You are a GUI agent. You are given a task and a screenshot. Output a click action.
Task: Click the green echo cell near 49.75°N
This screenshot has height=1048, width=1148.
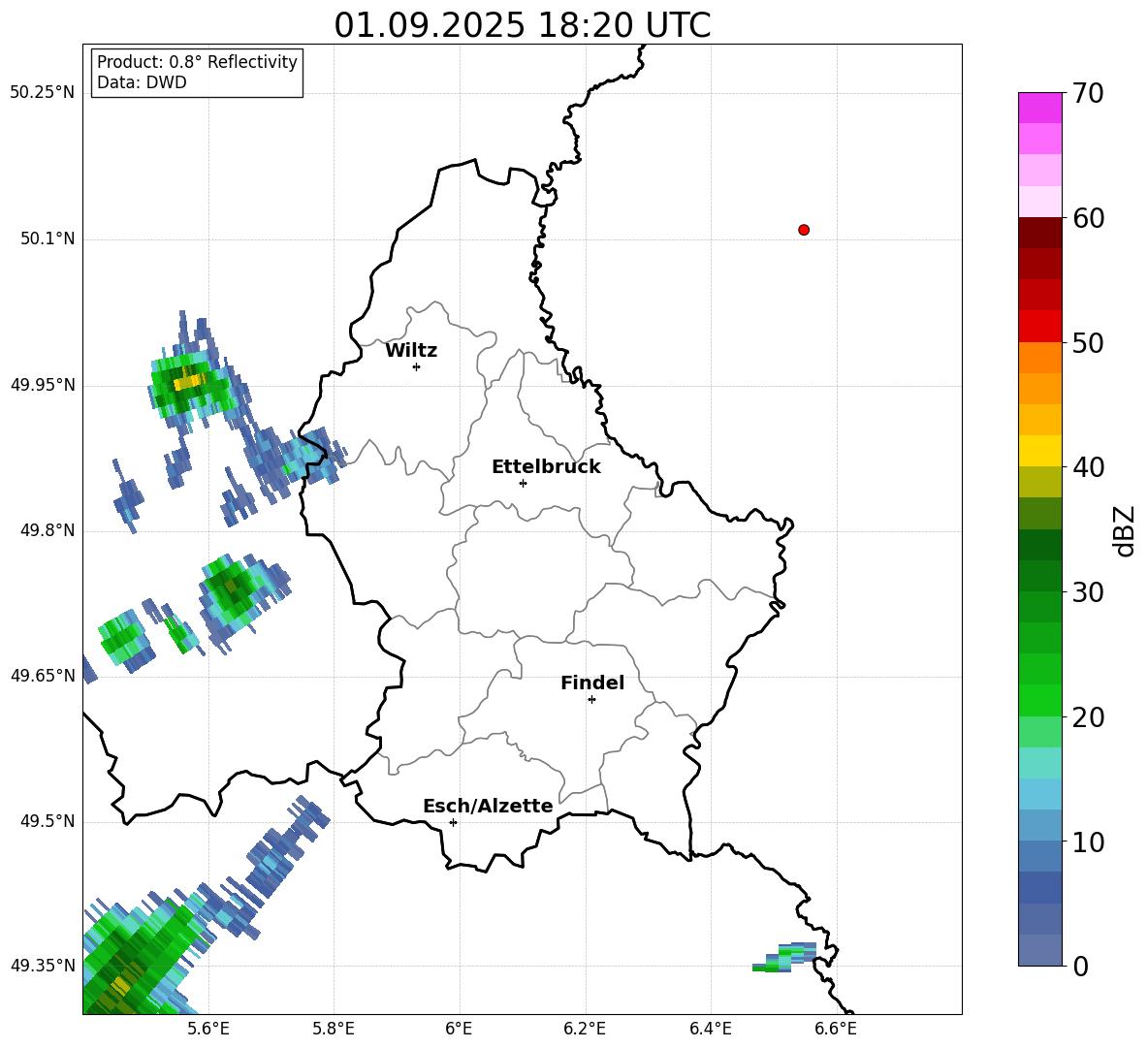coord(232,587)
